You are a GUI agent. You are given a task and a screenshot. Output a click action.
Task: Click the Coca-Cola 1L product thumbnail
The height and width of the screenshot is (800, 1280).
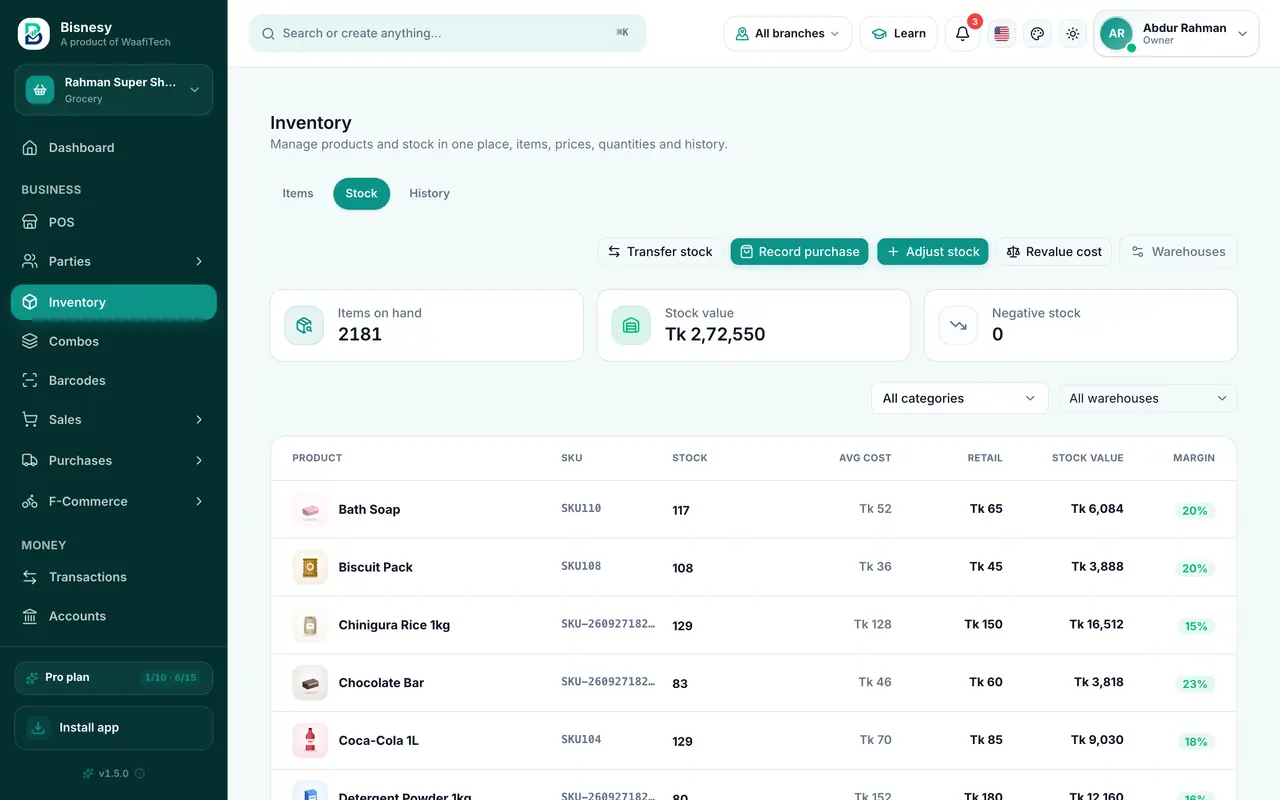tap(310, 740)
